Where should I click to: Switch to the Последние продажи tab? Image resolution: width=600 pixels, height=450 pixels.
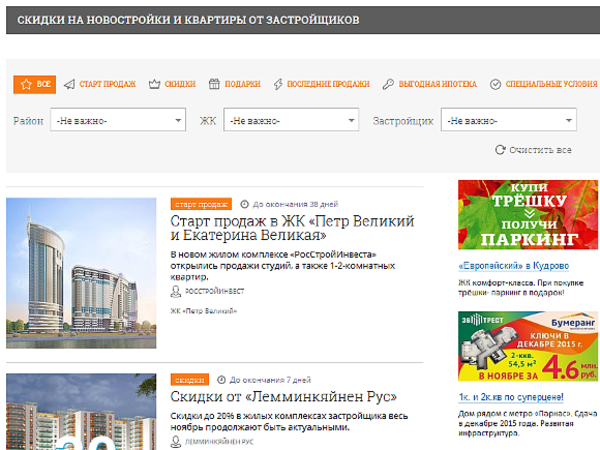coord(321,84)
